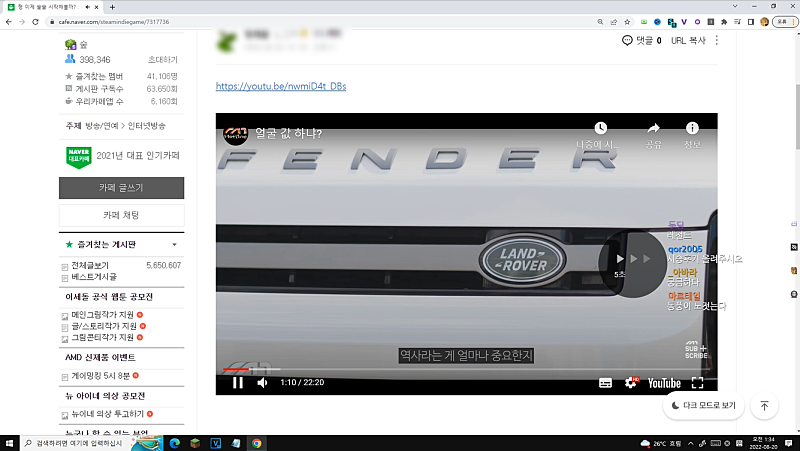
Task: Open the video info icon
Action: pos(692,128)
